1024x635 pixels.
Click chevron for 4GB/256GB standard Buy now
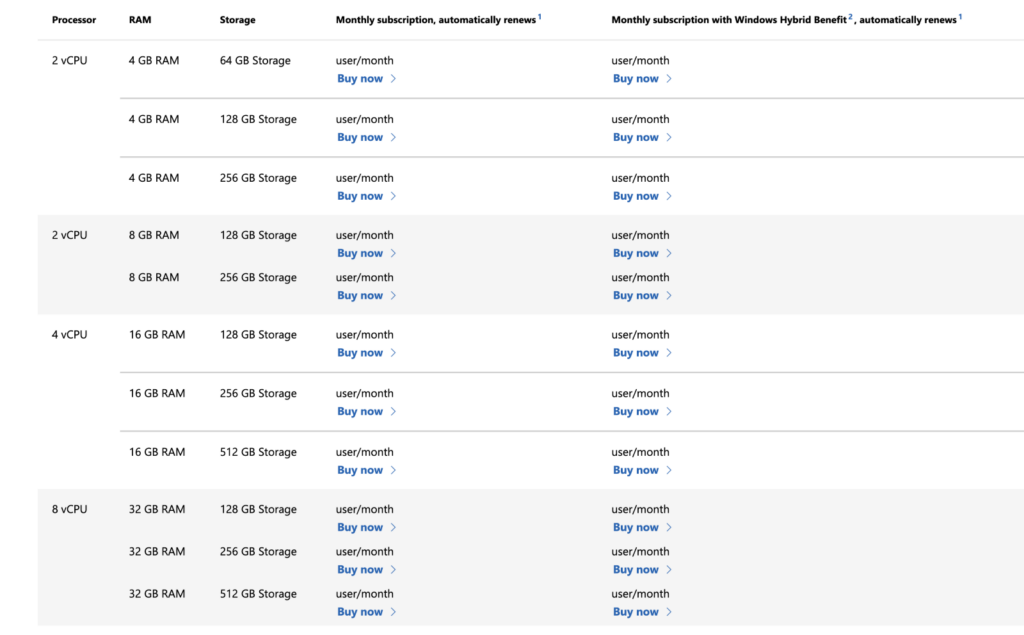[x=393, y=196]
